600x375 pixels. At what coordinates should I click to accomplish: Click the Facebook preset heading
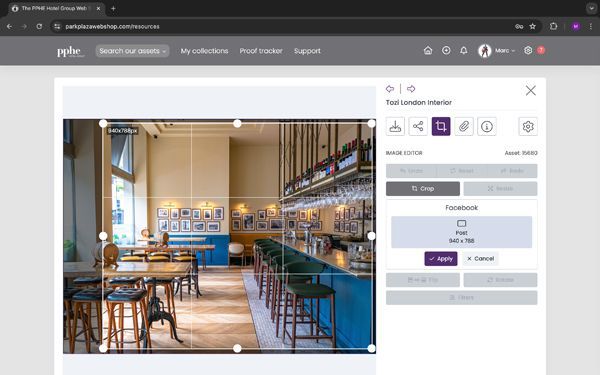[461, 208]
